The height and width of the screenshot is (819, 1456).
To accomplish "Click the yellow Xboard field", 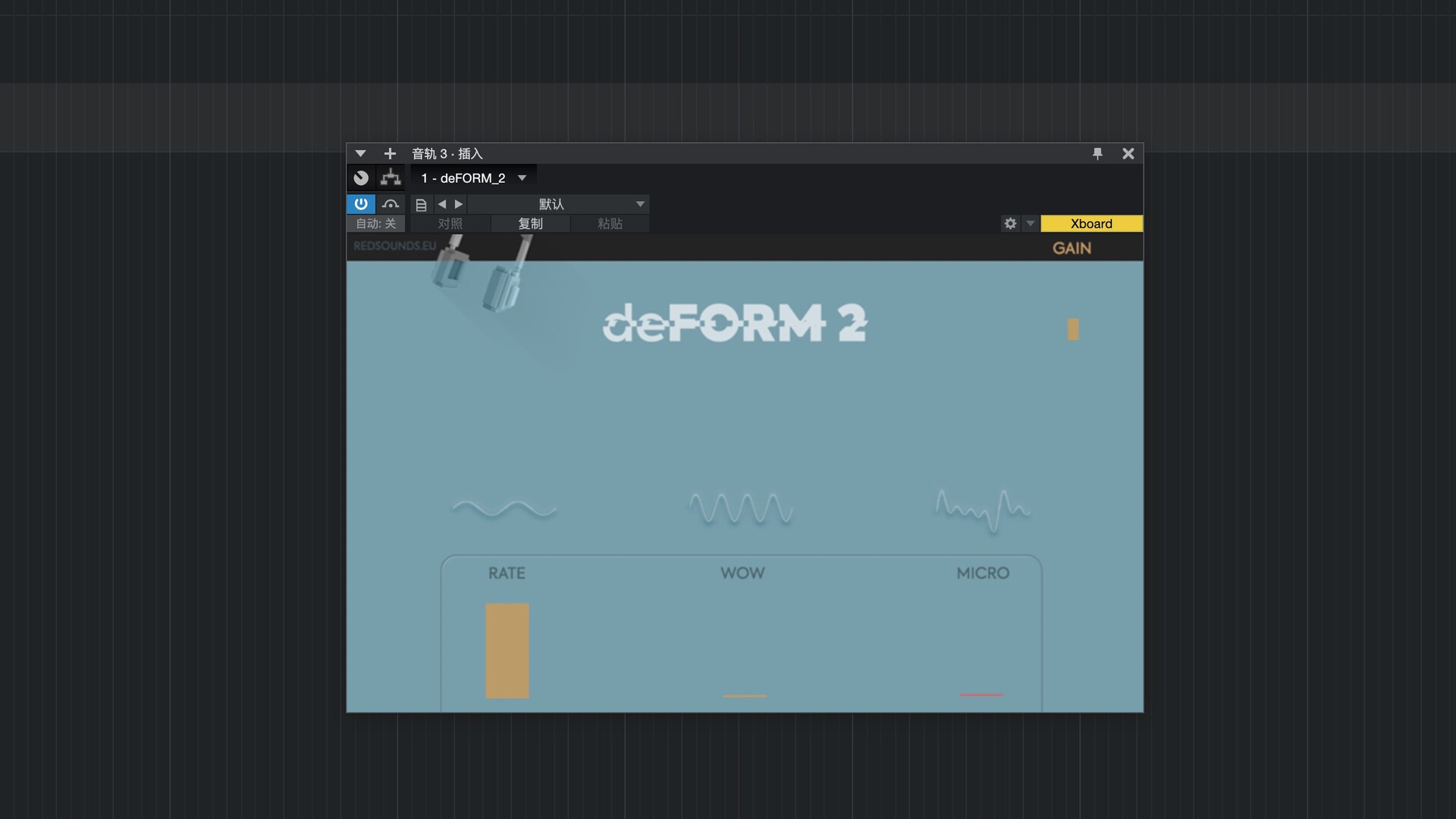I will pos(1091,224).
